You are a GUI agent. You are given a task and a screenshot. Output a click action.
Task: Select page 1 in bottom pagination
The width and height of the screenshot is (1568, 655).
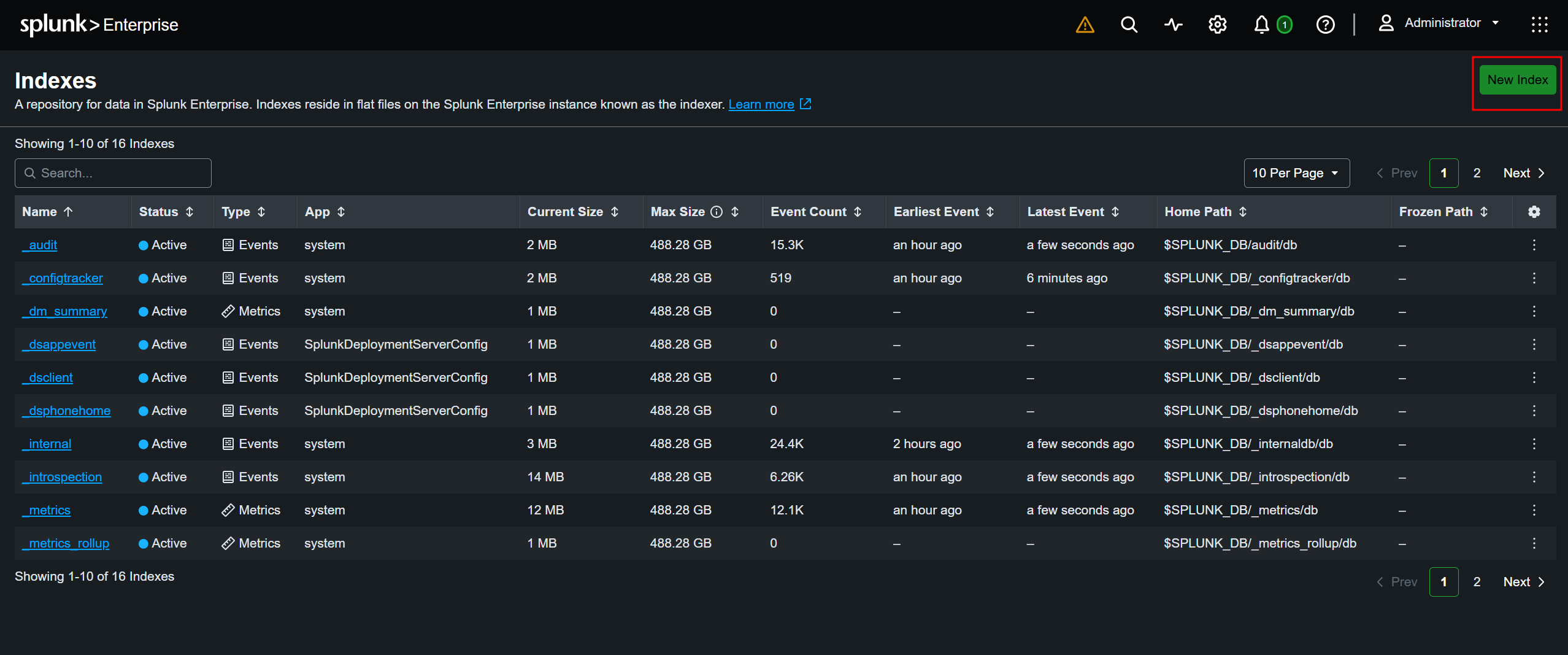[1443, 582]
